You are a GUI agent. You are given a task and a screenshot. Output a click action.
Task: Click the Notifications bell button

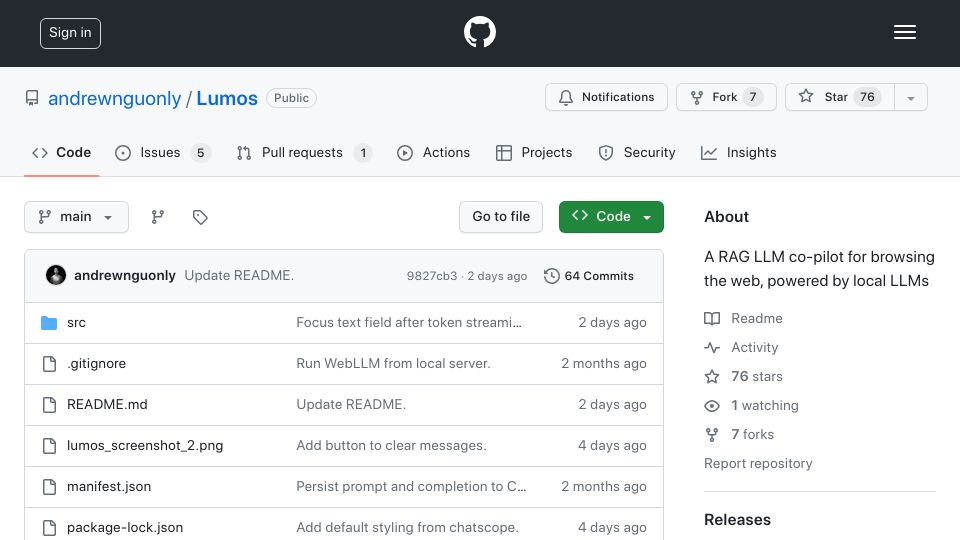click(x=606, y=97)
